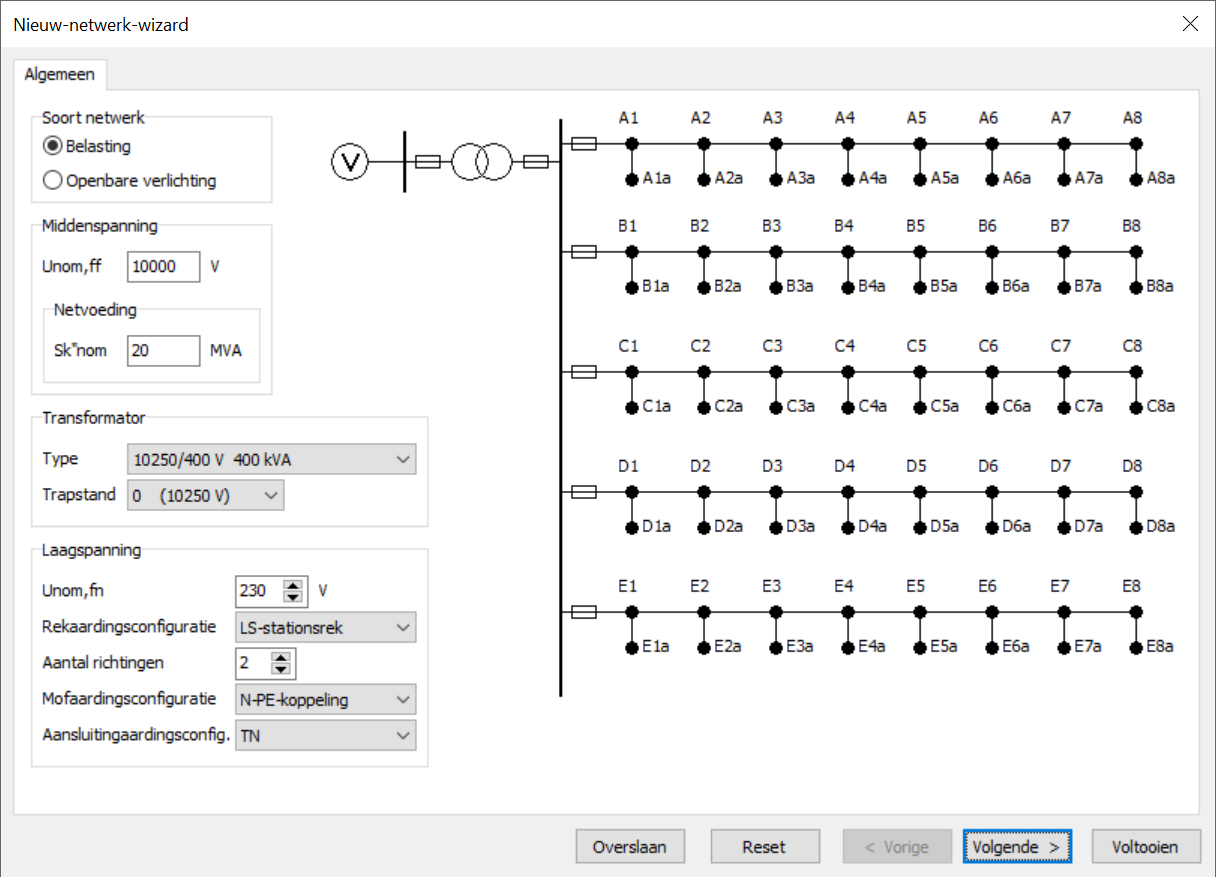
Task: Click the transformer symbol in the diagram
Action: pyautogui.click(x=481, y=161)
